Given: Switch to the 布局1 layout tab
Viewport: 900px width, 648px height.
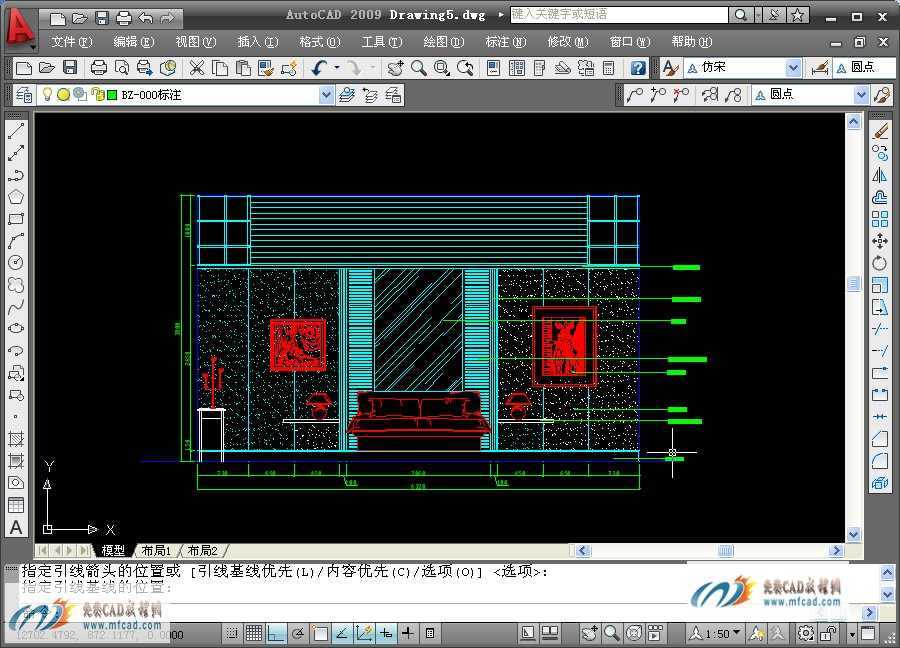Looking at the screenshot, I should click(156, 550).
